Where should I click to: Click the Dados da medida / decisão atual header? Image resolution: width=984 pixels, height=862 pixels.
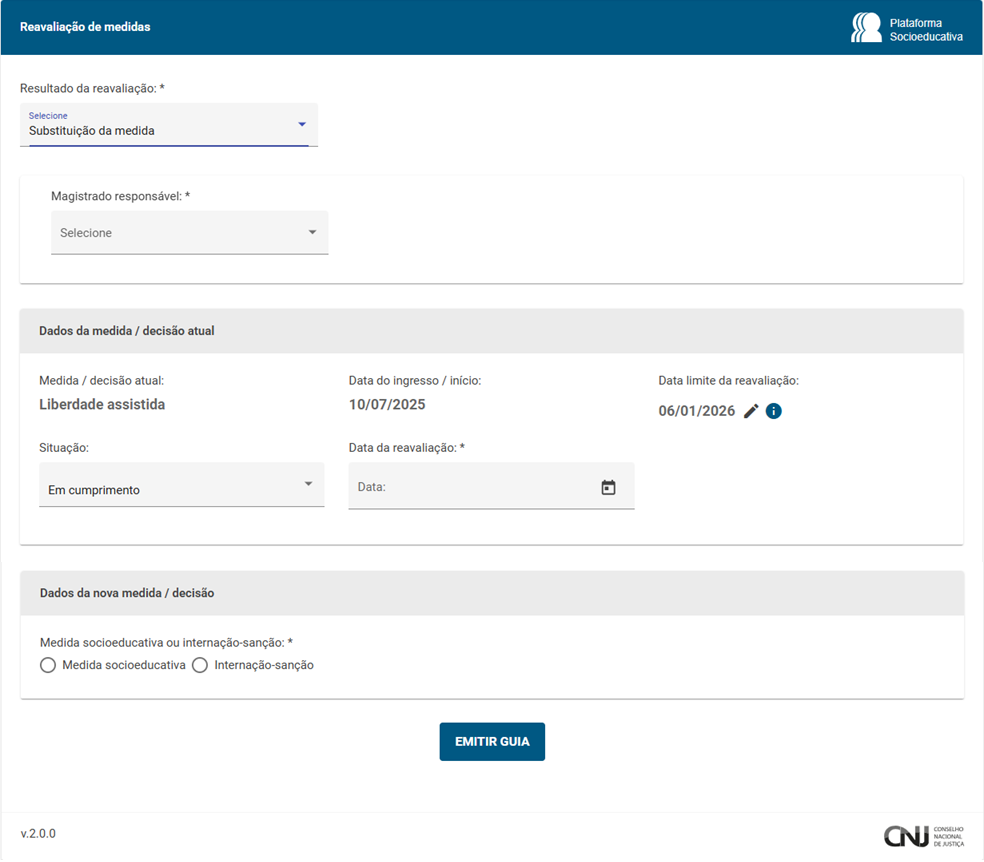tap(127, 331)
